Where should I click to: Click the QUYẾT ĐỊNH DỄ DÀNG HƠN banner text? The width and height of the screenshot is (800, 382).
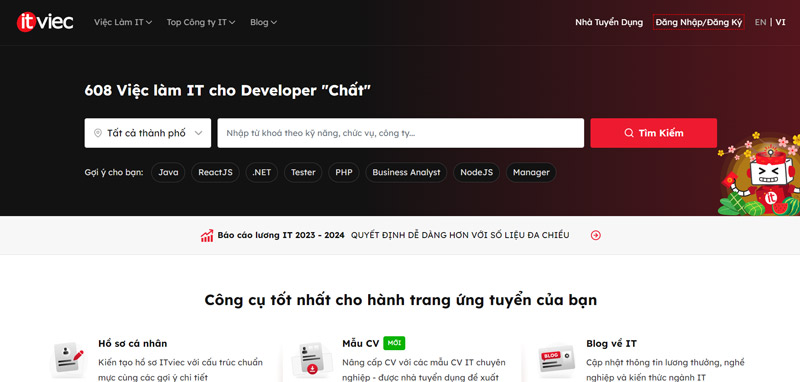[460, 235]
